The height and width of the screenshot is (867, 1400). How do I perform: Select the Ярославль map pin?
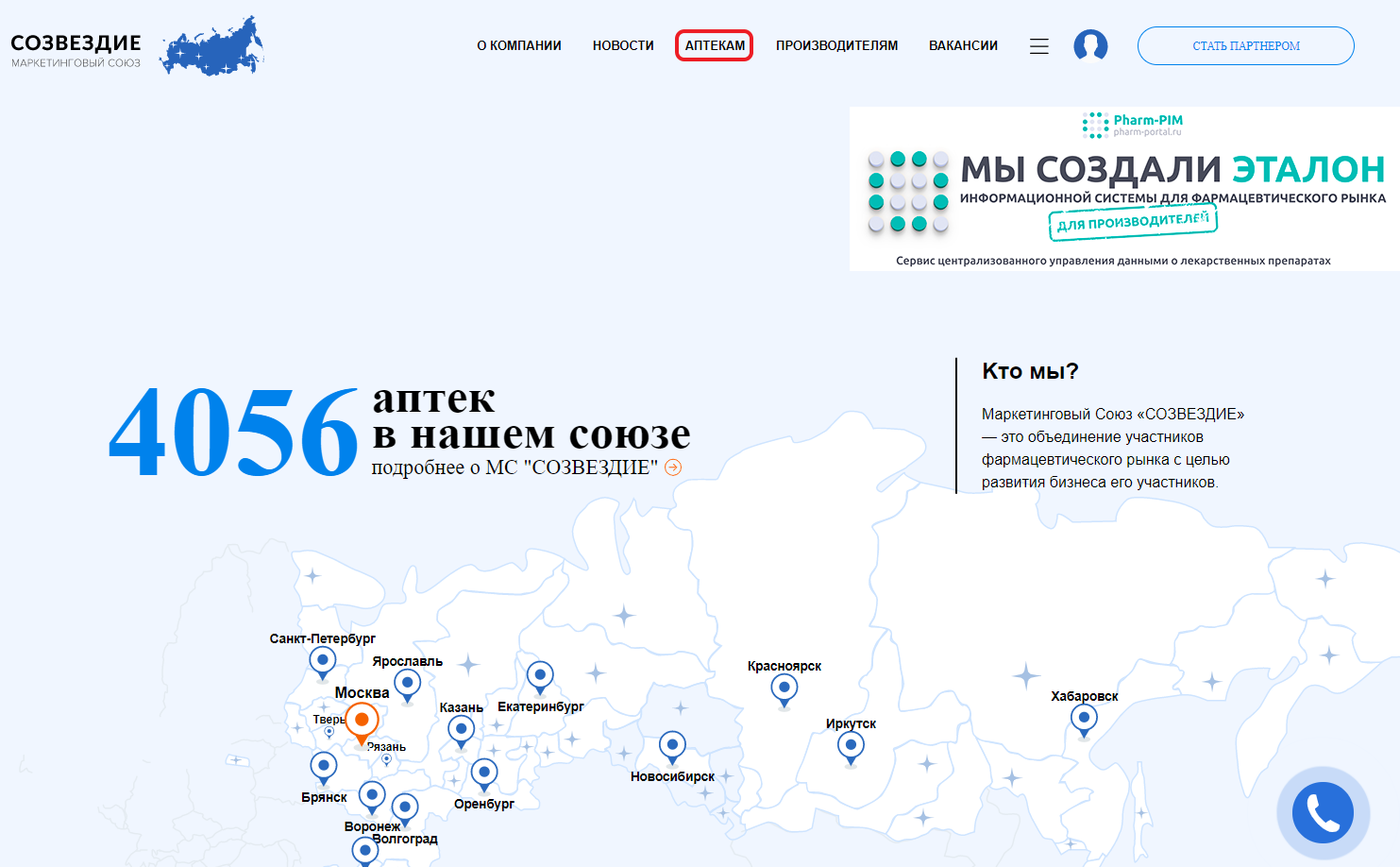(x=408, y=686)
